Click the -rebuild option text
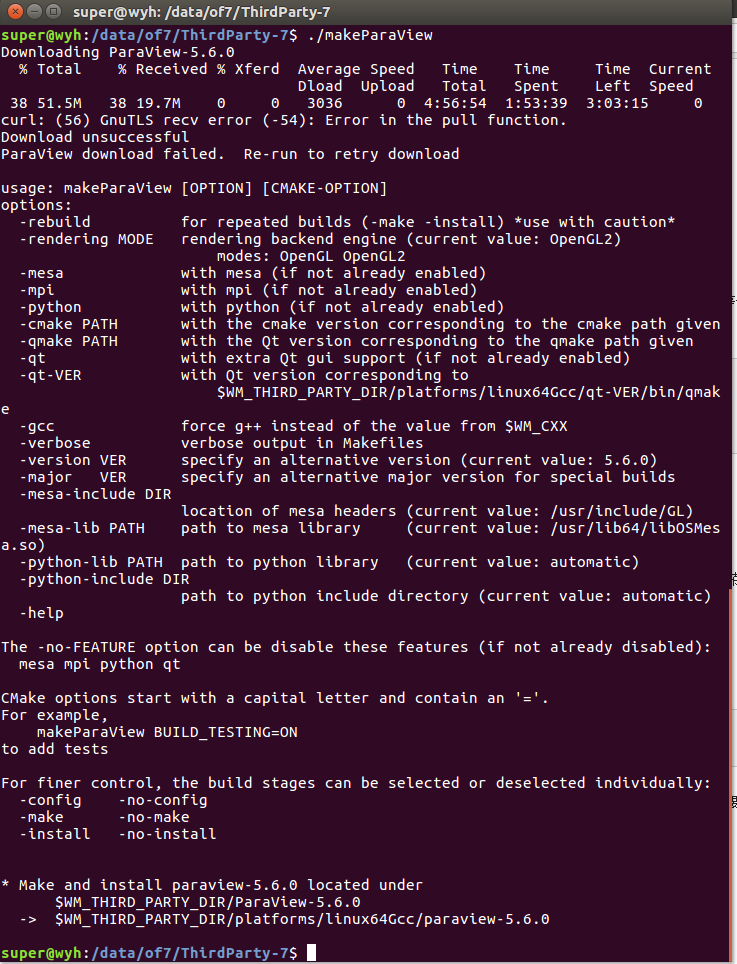The width and height of the screenshot is (737, 964). (55, 222)
